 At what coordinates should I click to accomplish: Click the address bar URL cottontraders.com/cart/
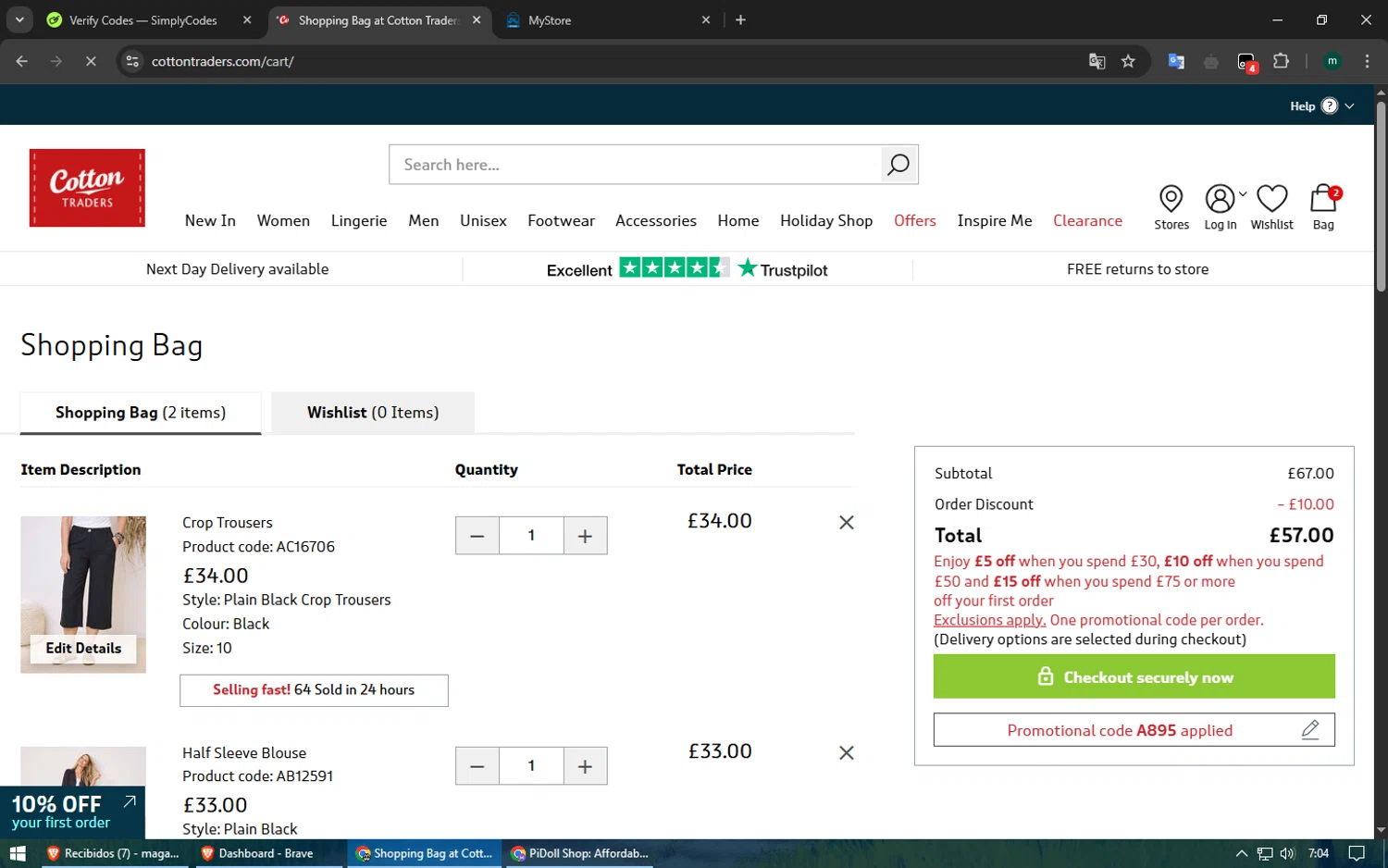click(222, 61)
